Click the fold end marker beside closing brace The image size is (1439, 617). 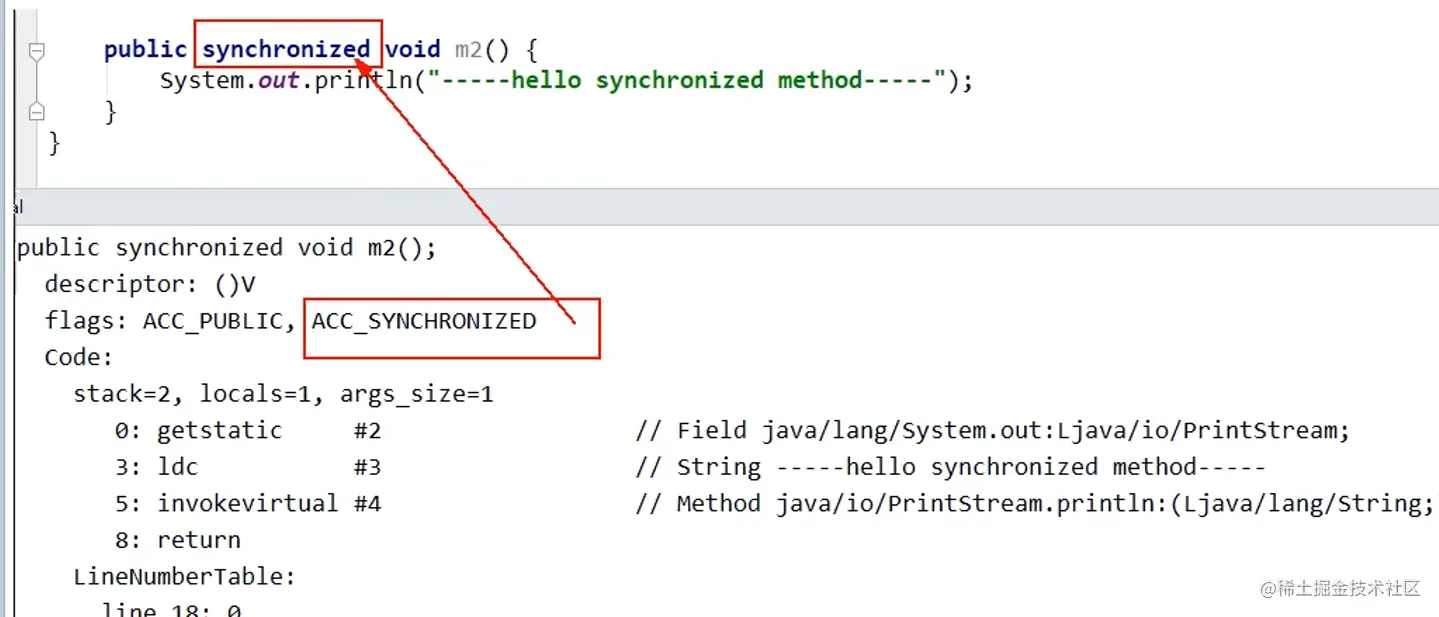coord(36,111)
